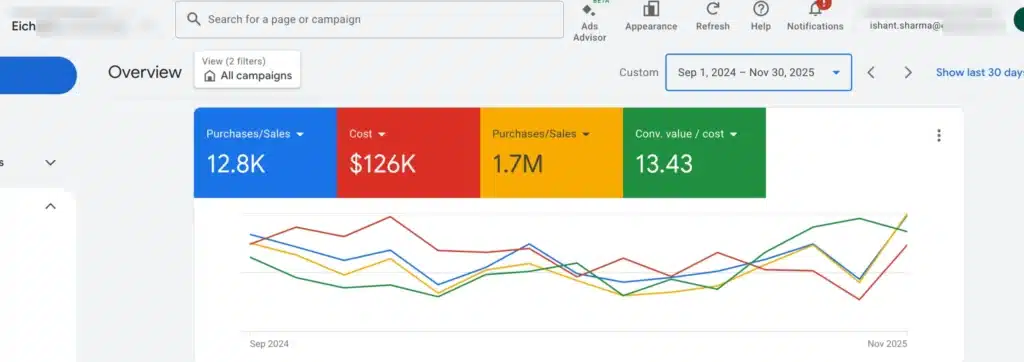Click the Sep 2024 axis label

click(269, 344)
